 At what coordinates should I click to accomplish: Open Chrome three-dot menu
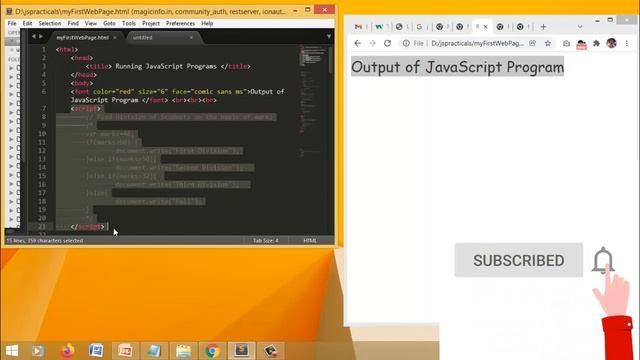tap(627, 43)
